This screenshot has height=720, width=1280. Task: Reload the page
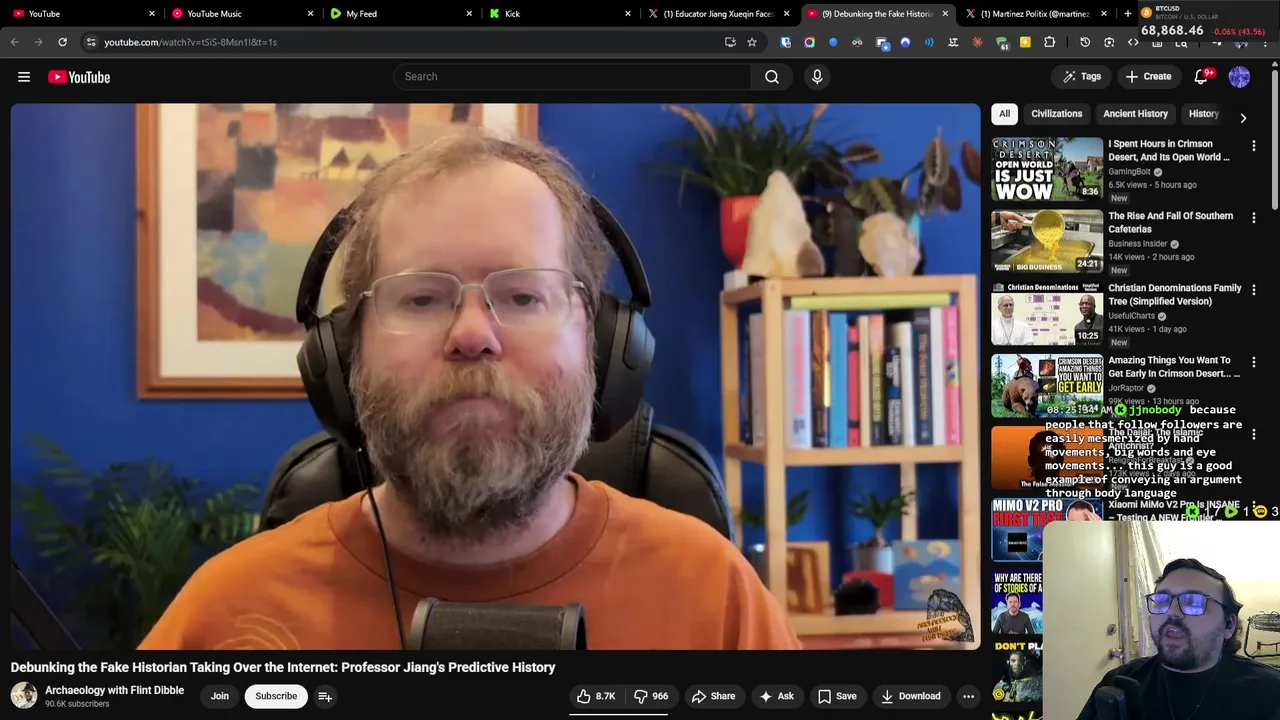tap(62, 42)
